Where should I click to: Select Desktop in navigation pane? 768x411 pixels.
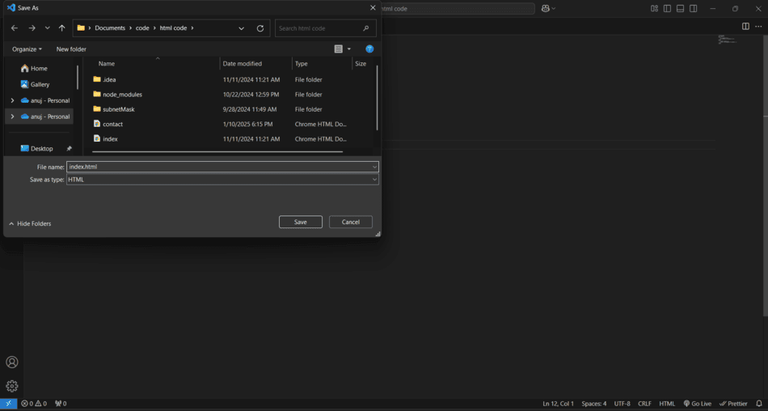click(x=37, y=148)
